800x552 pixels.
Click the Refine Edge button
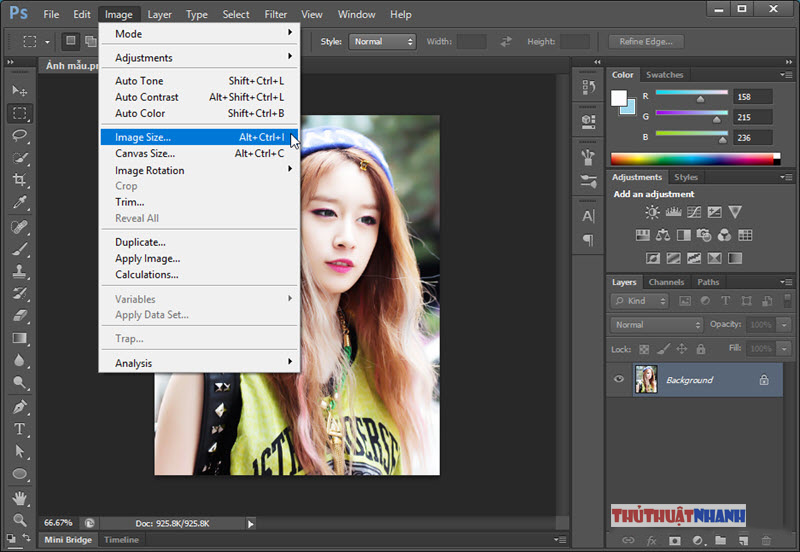point(646,42)
